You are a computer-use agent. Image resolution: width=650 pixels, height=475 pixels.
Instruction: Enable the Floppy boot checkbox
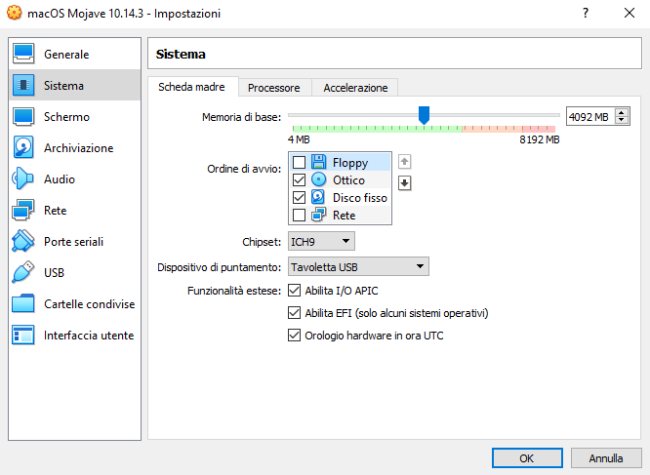pyautogui.click(x=299, y=163)
